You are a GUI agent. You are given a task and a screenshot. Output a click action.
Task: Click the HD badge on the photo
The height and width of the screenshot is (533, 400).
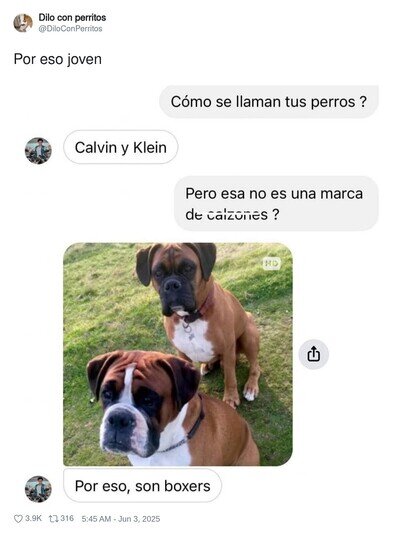[272, 263]
